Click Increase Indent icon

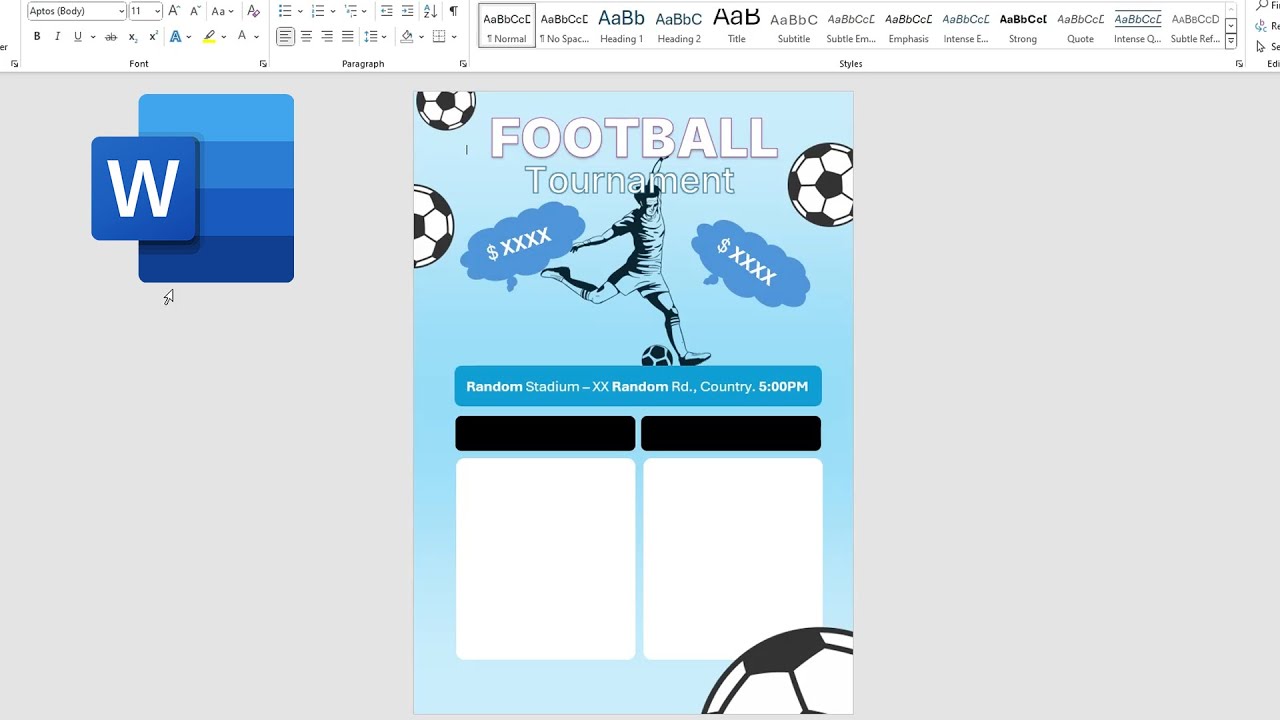407,11
